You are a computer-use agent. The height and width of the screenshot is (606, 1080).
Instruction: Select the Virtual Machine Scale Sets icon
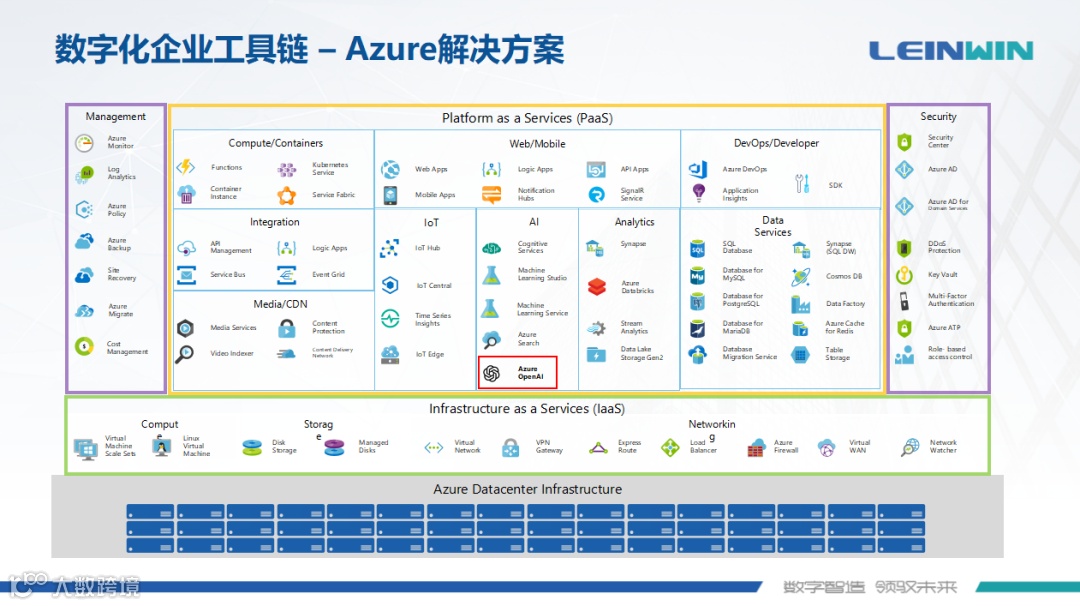(86, 448)
